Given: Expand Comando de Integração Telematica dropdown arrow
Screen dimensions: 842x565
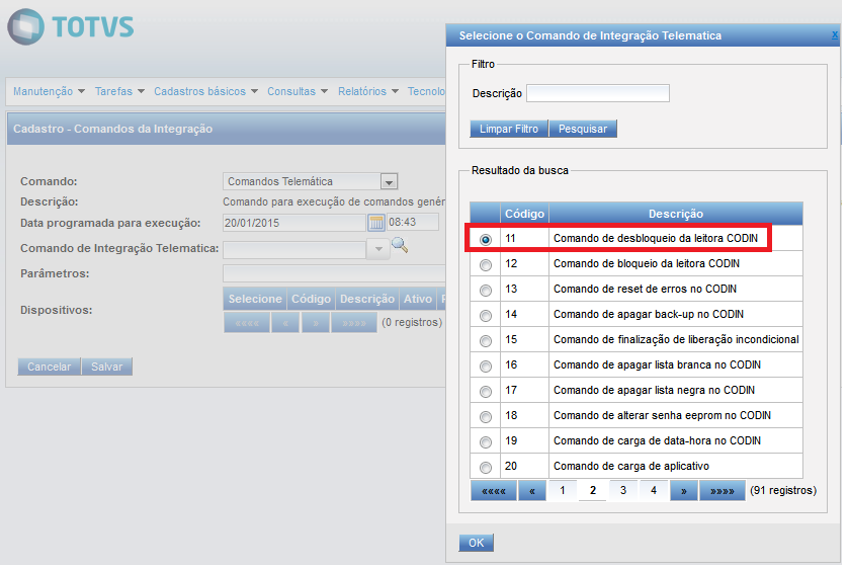Looking at the screenshot, I should (379, 249).
